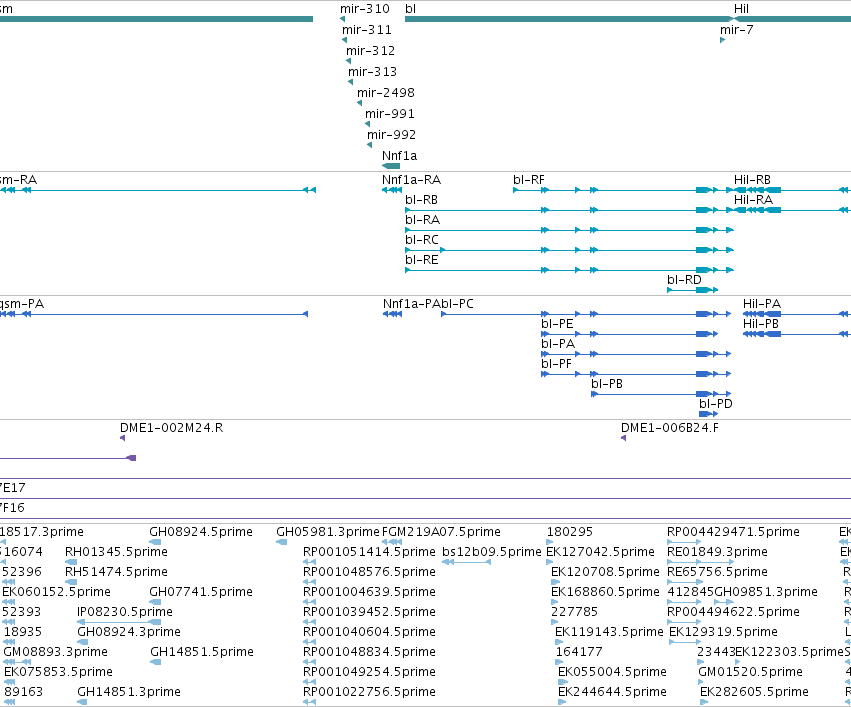
Task: Click the EK244644.5prime EST label
Action: point(612,692)
